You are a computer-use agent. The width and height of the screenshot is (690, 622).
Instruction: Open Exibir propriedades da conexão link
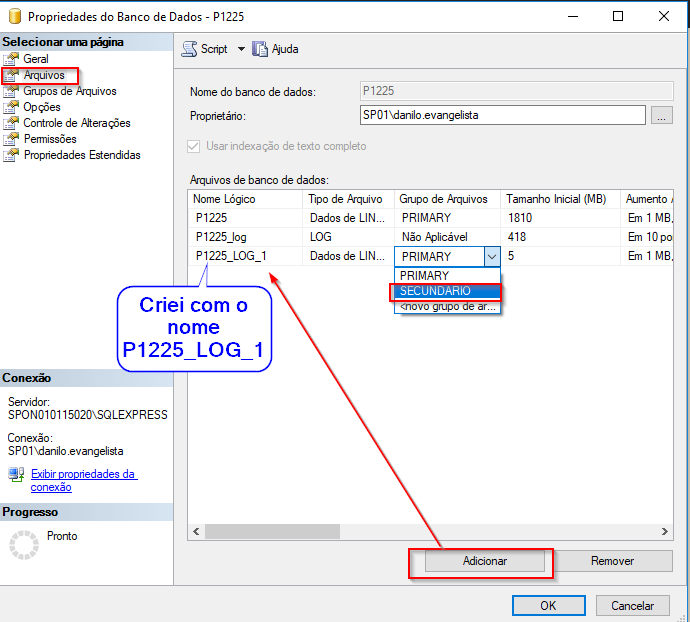pos(84,480)
